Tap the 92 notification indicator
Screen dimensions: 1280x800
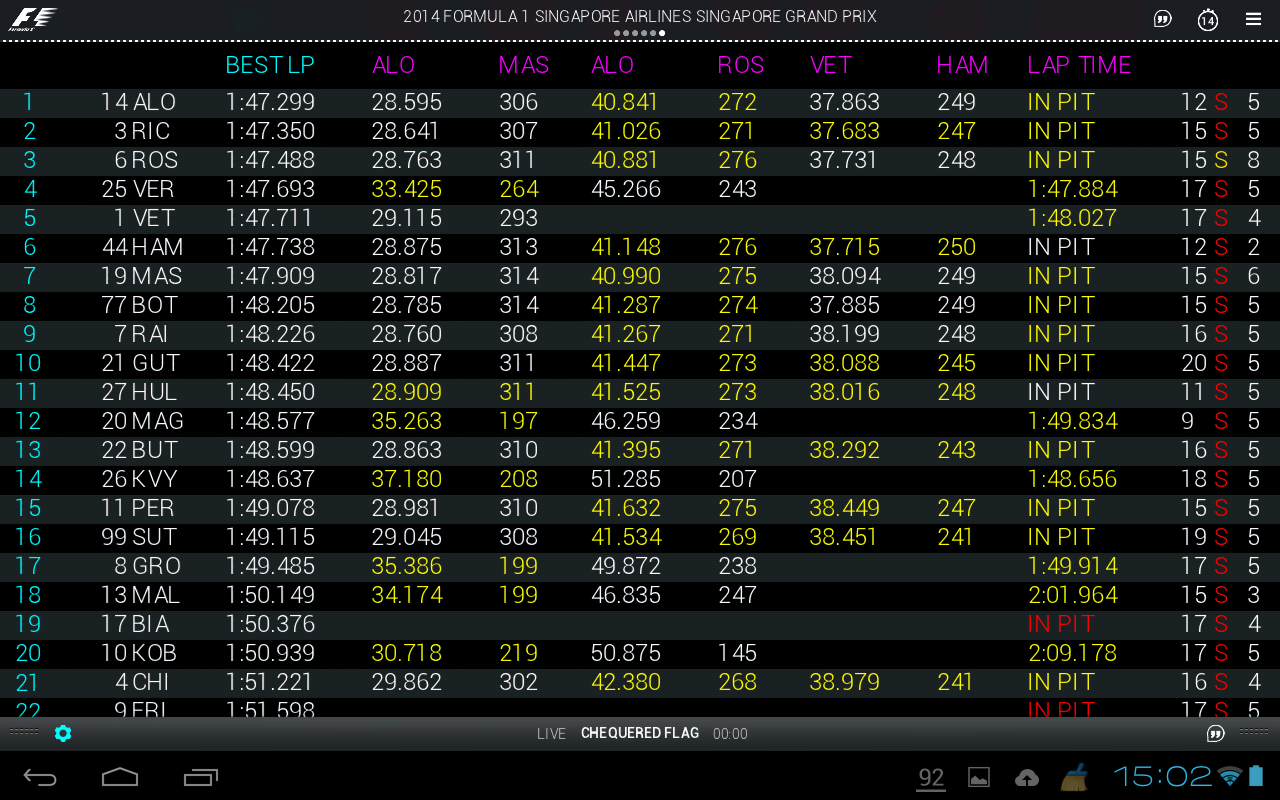click(931, 778)
